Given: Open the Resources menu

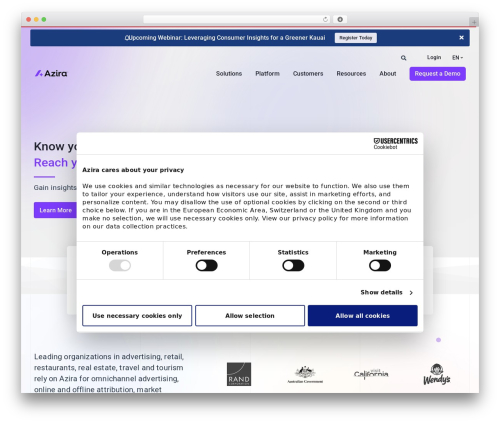Looking at the screenshot, I should tap(351, 74).
